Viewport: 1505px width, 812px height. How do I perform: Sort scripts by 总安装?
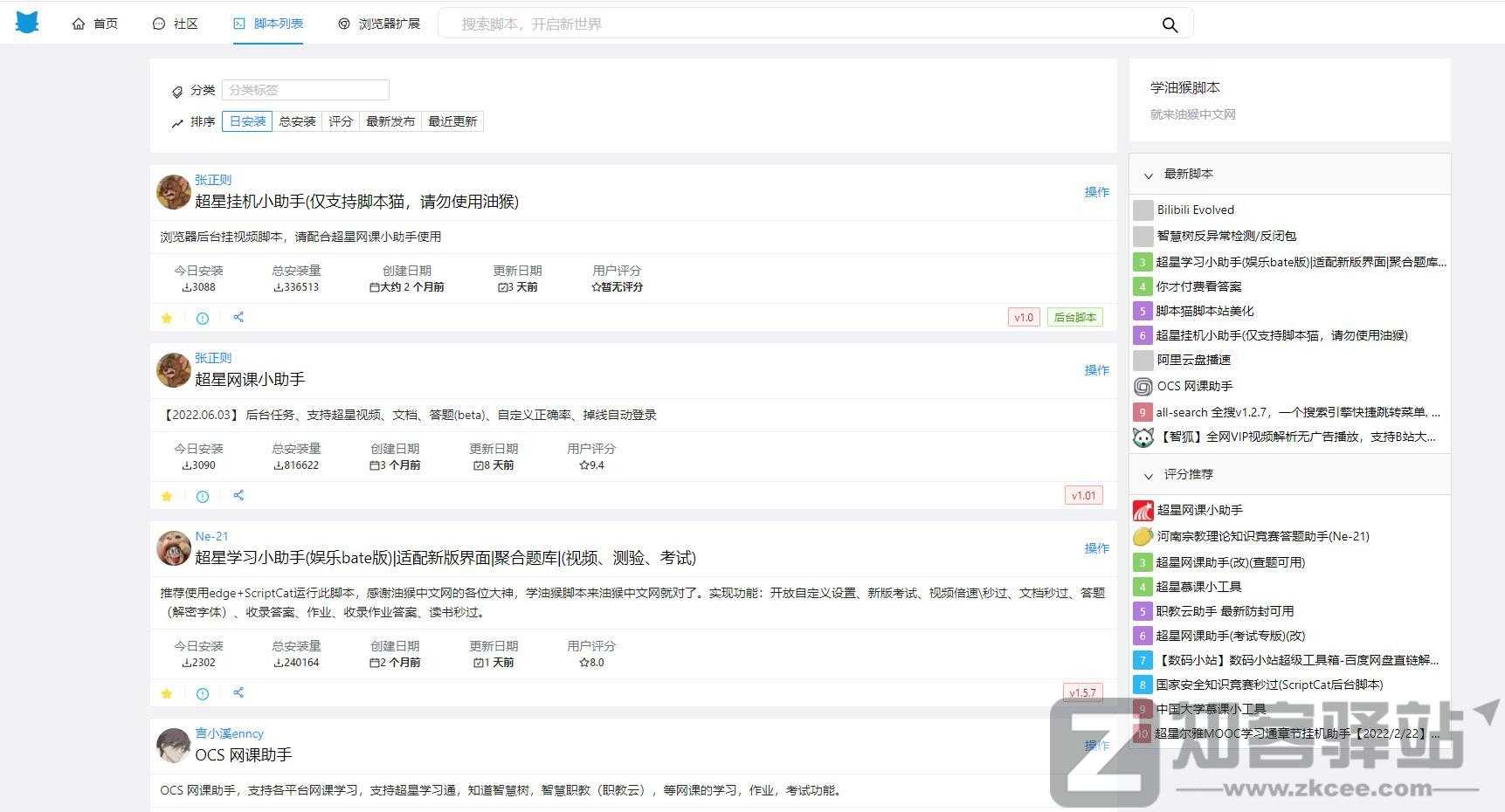click(297, 121)
